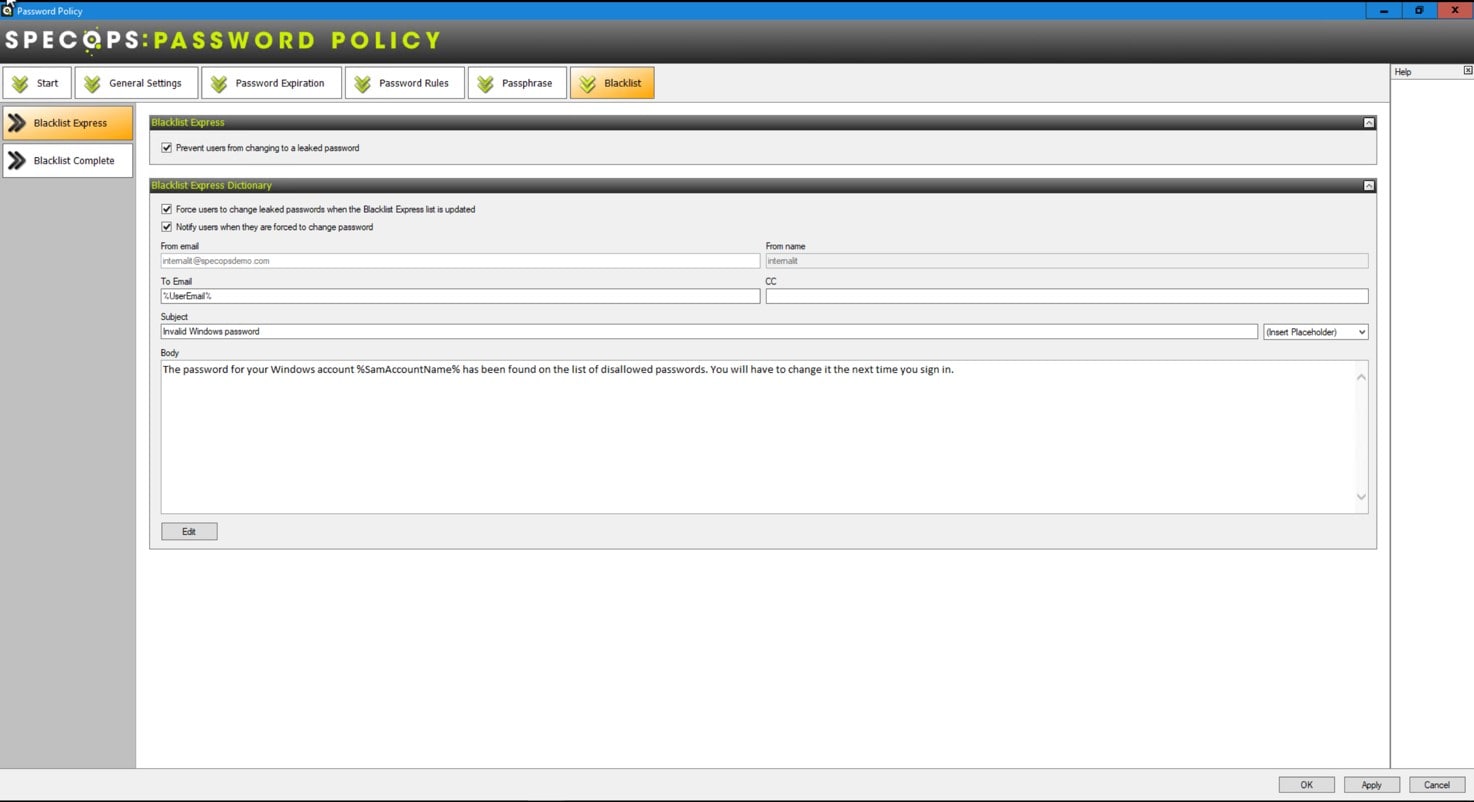Click the General Settings checkmark icon
1474x802 pixels.
point(92,84)
